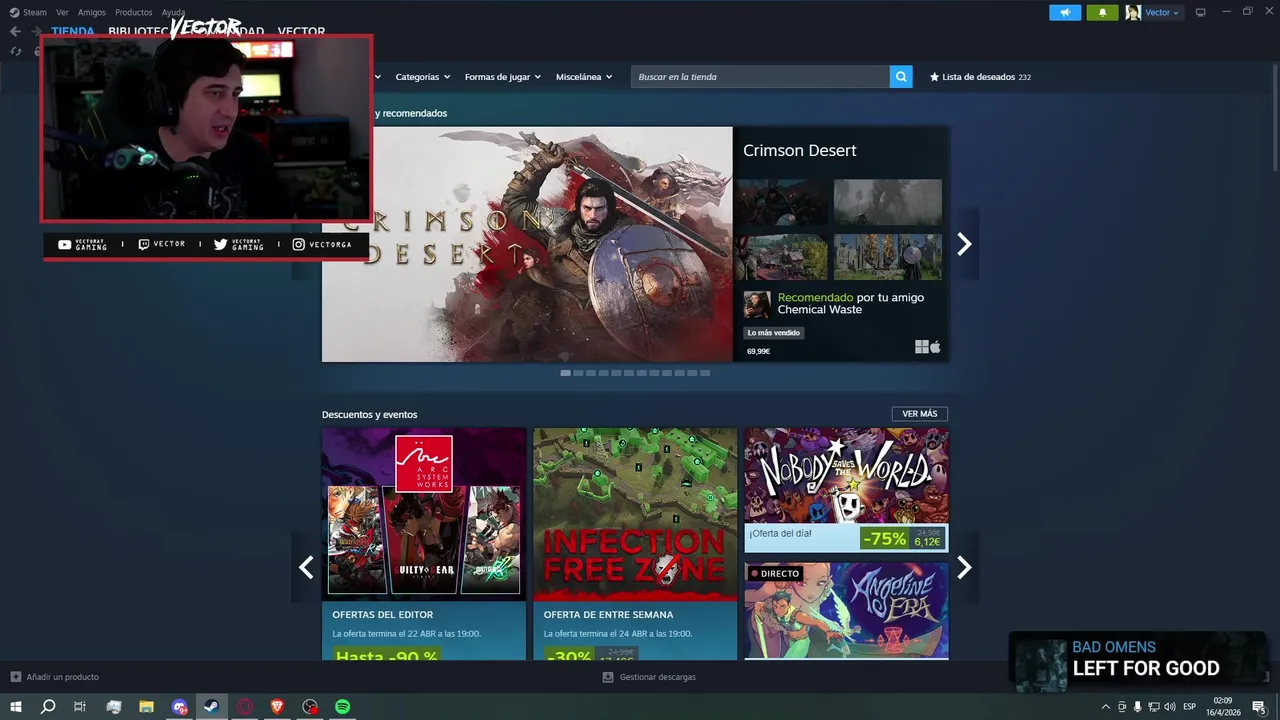Select the last featured carousel page dot
The width and height of the screenshot is (1280, 720).
pos(705,373)
